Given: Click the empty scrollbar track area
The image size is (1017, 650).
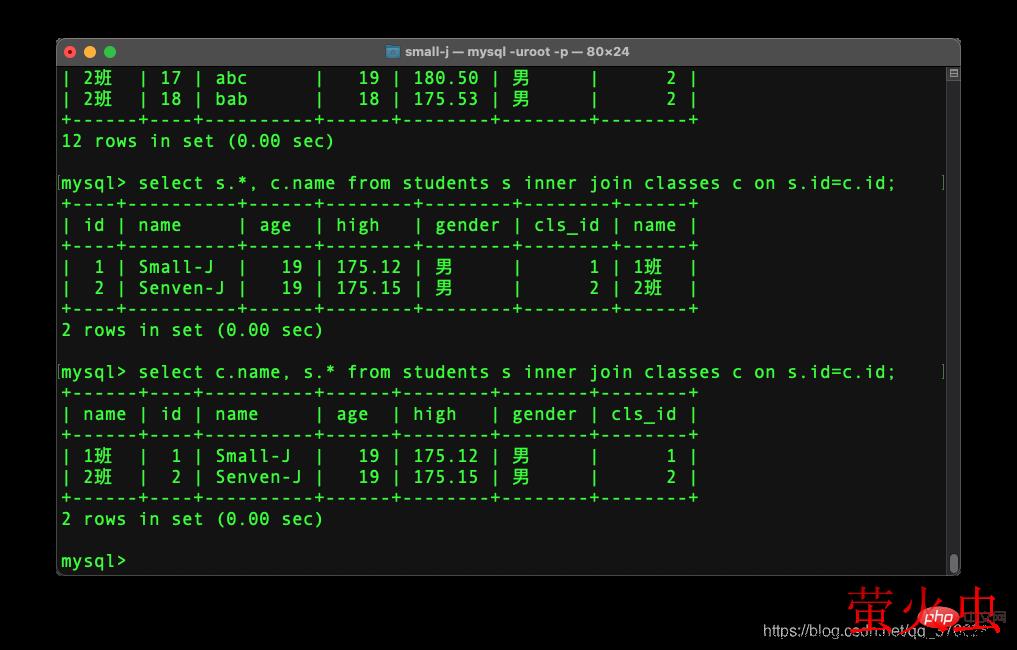Looking at the screenshot, I should [x=954, y=300].
